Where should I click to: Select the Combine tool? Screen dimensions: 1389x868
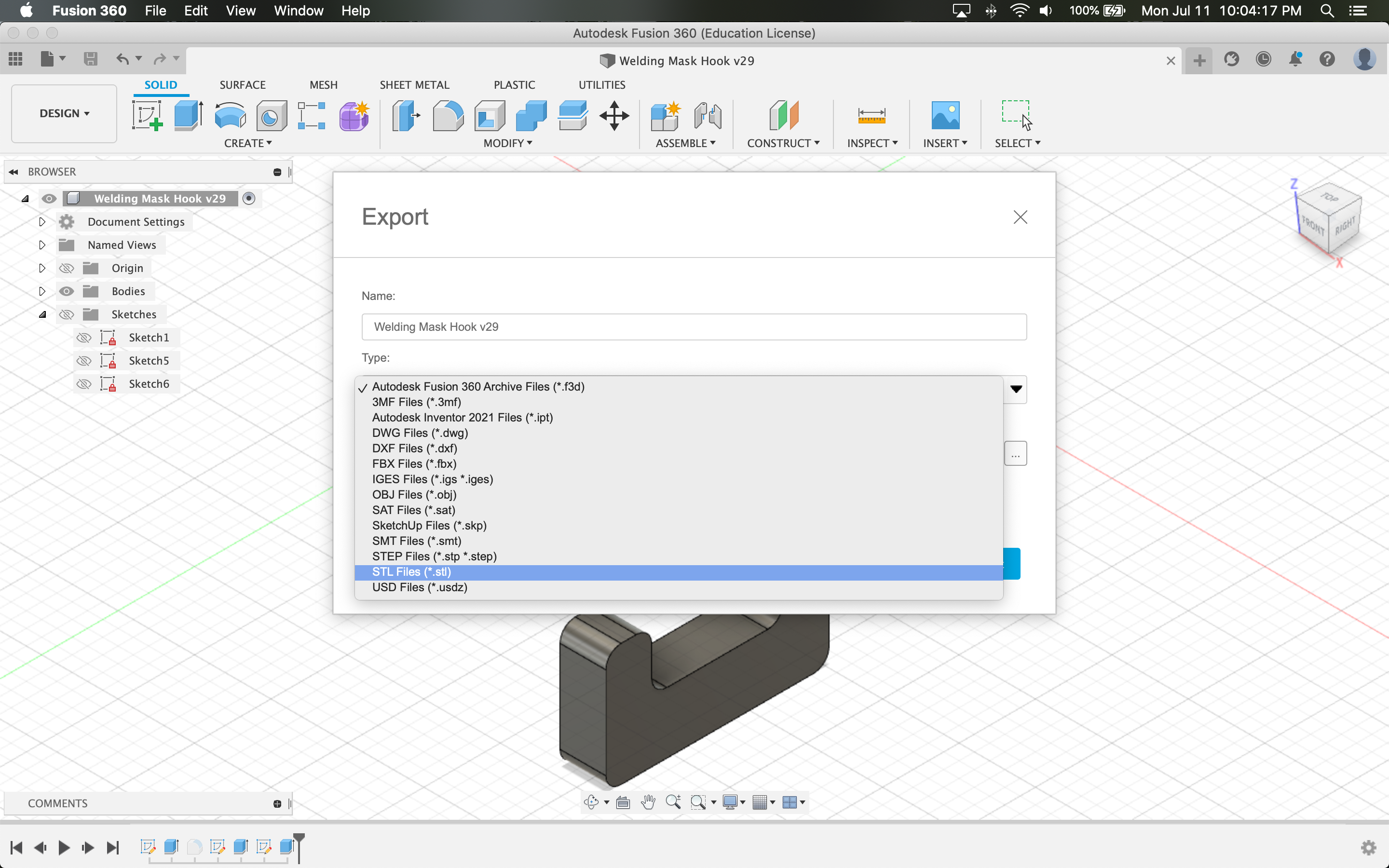tap(531, 115)
